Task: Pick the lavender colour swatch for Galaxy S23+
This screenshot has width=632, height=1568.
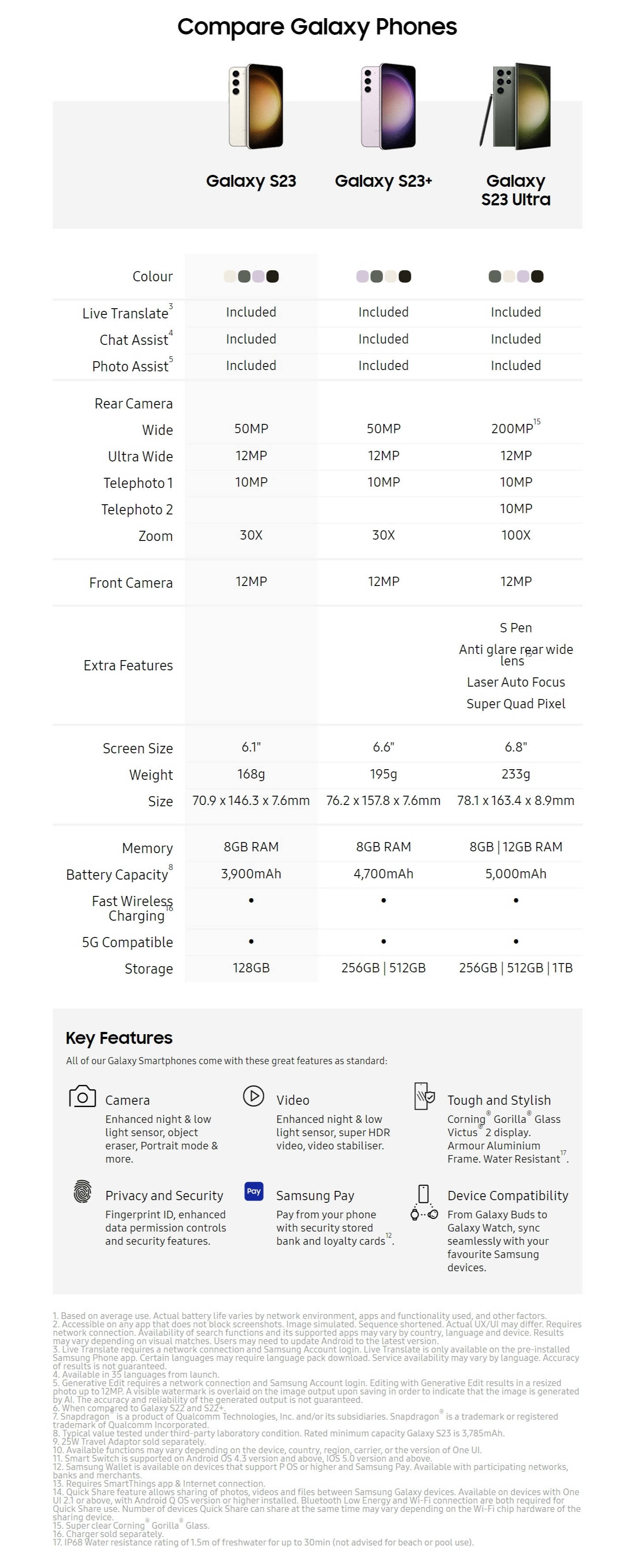Action: (362, 276)
